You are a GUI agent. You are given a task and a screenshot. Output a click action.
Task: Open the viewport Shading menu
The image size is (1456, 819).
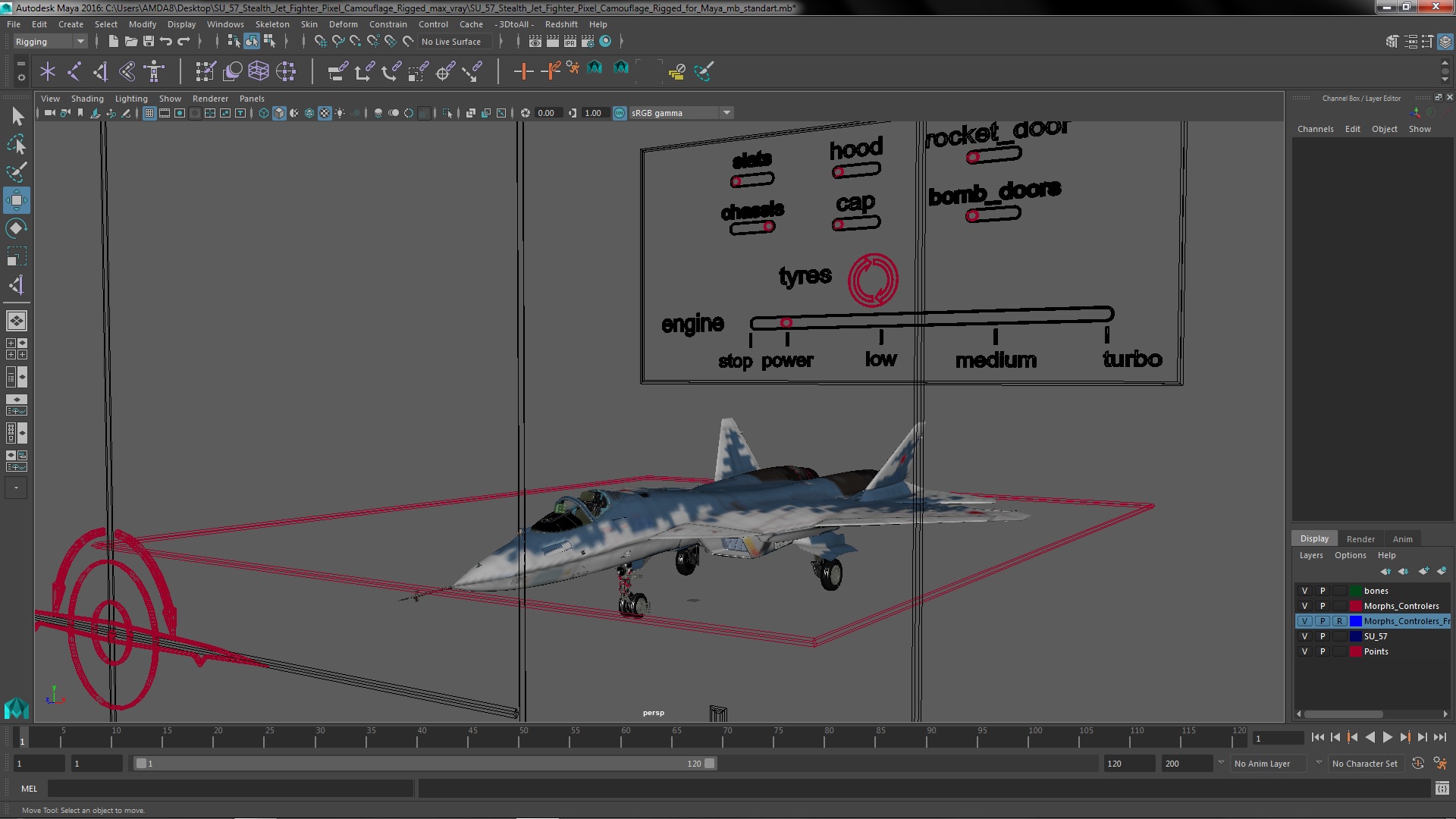[87, 99]
